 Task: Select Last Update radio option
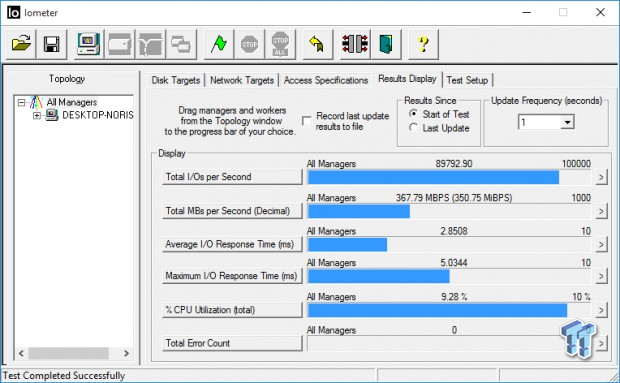[413, 128]
